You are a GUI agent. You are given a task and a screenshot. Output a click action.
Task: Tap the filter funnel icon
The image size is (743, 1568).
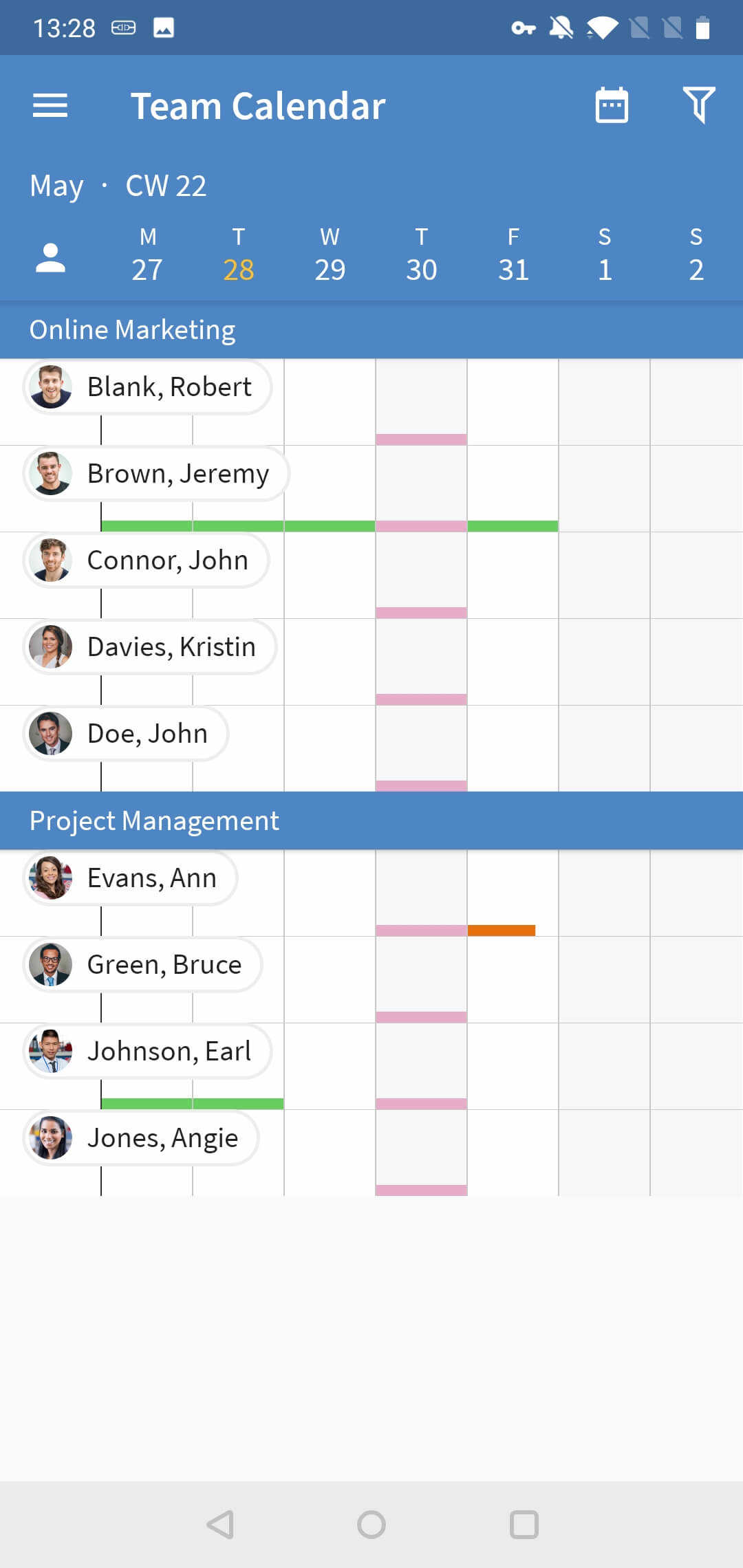[699, 105]
